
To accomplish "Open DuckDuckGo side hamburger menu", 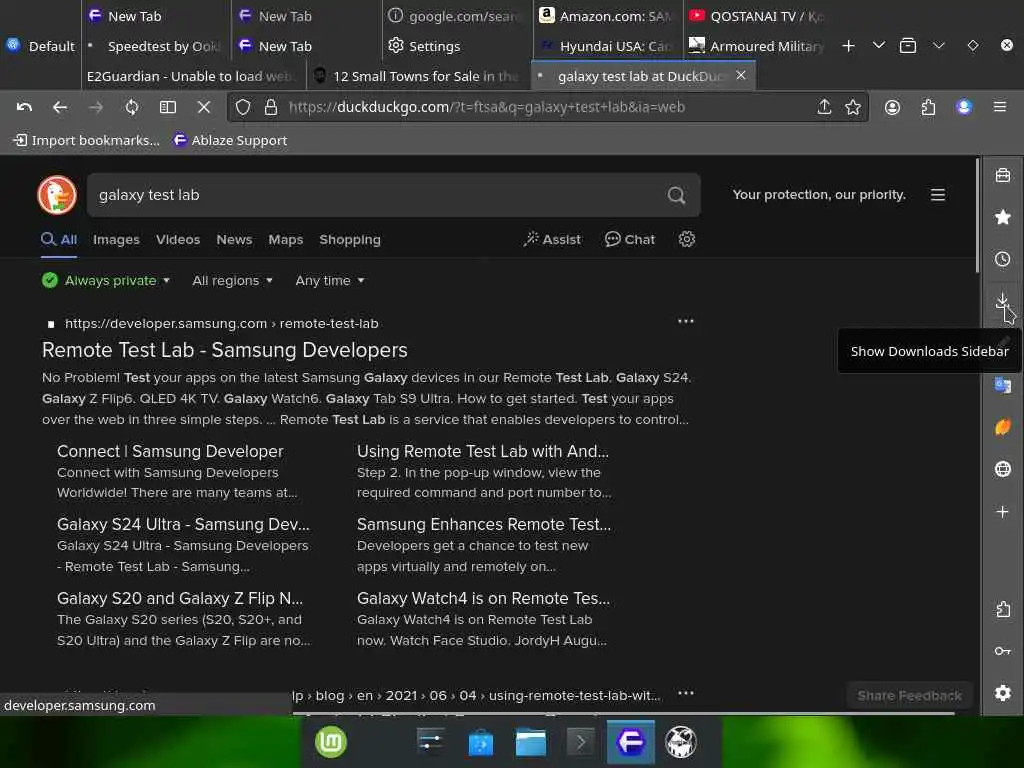I will 938,195.
